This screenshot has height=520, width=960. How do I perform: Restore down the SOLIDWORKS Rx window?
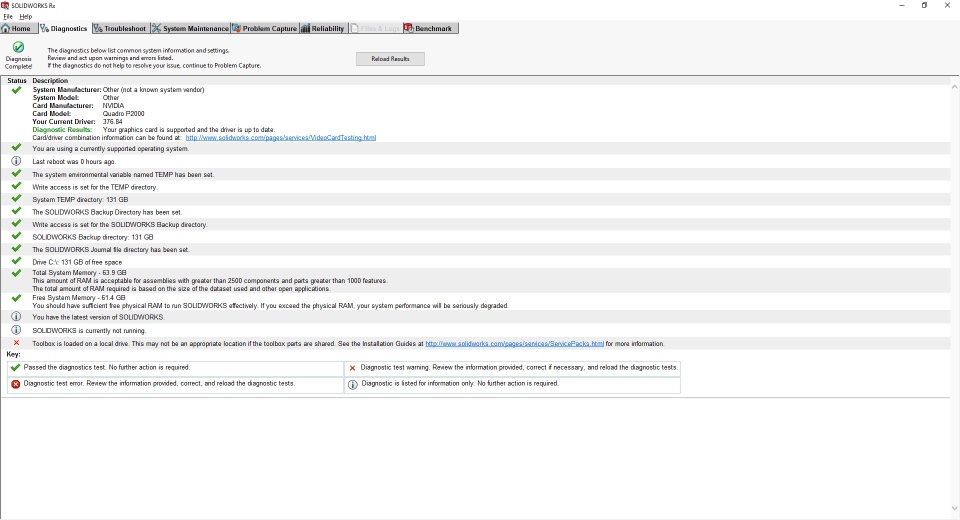[x=924, y=6]
